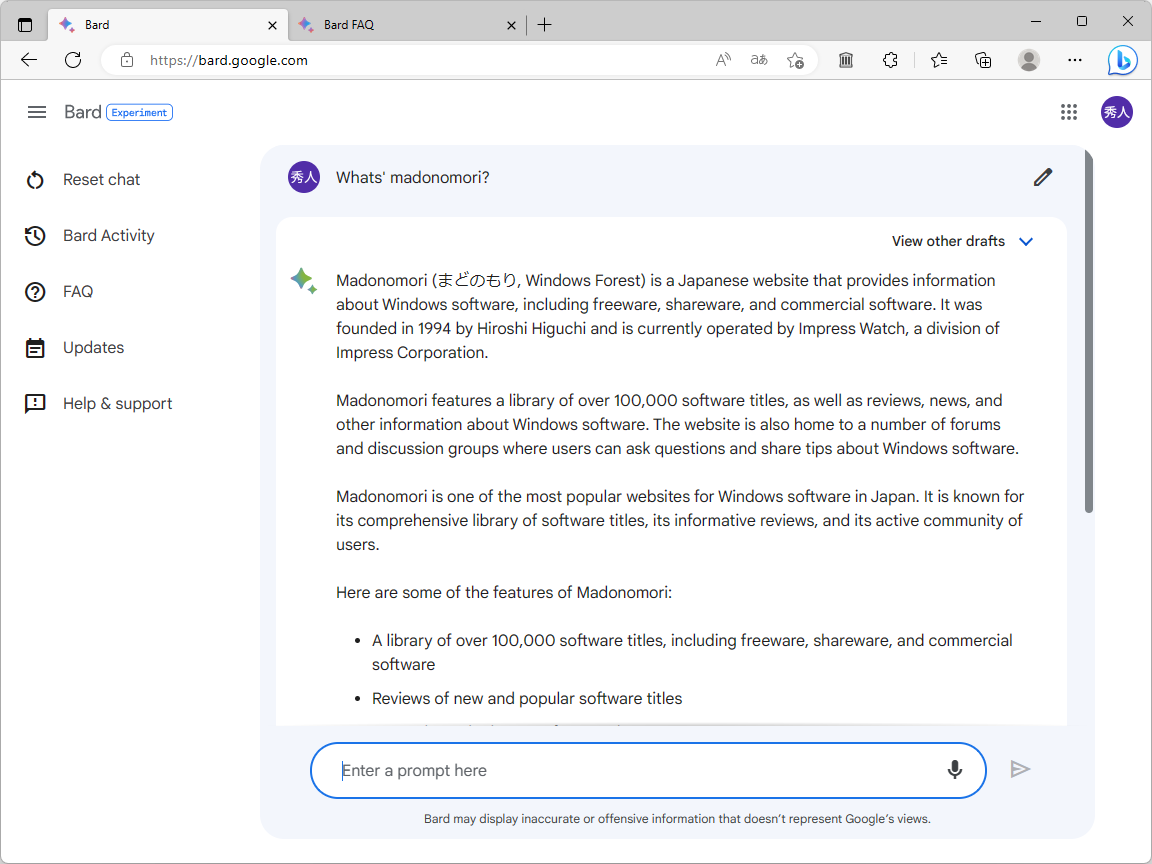Open the hamburger main menu
Viewport: 1152px width, 864px height.
37,112
